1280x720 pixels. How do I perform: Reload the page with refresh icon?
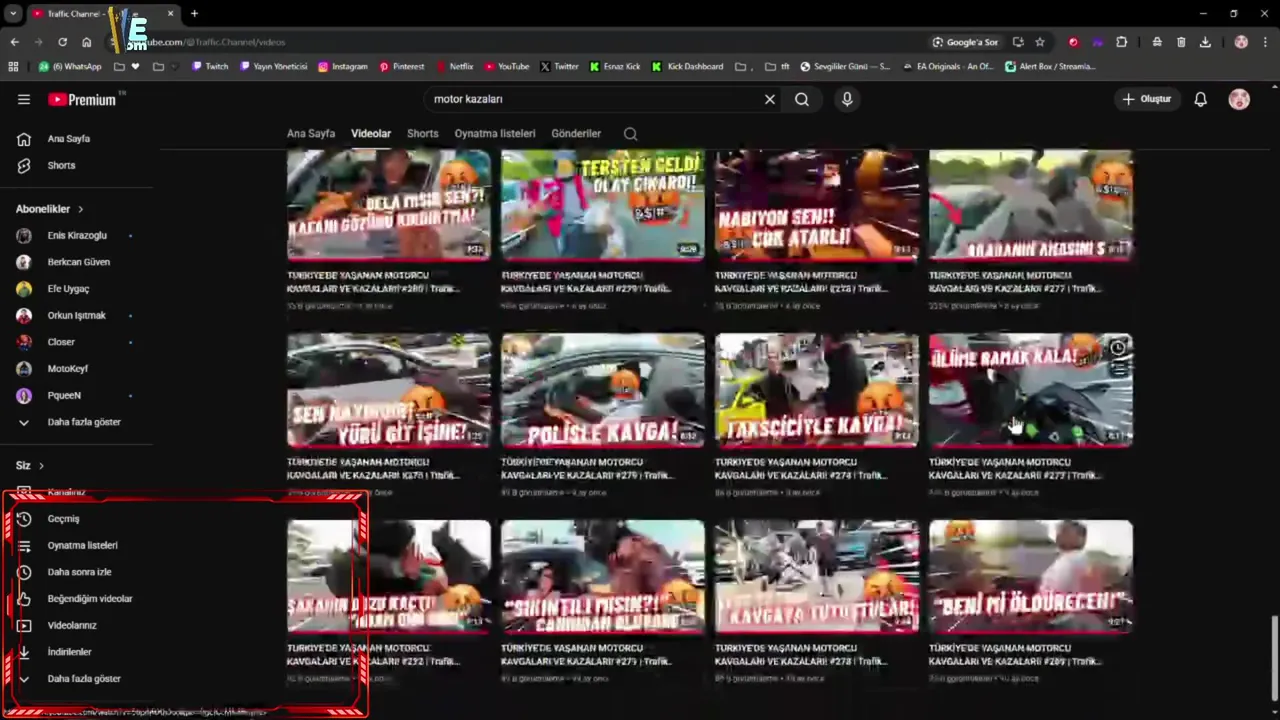click(x=62, y=42)
